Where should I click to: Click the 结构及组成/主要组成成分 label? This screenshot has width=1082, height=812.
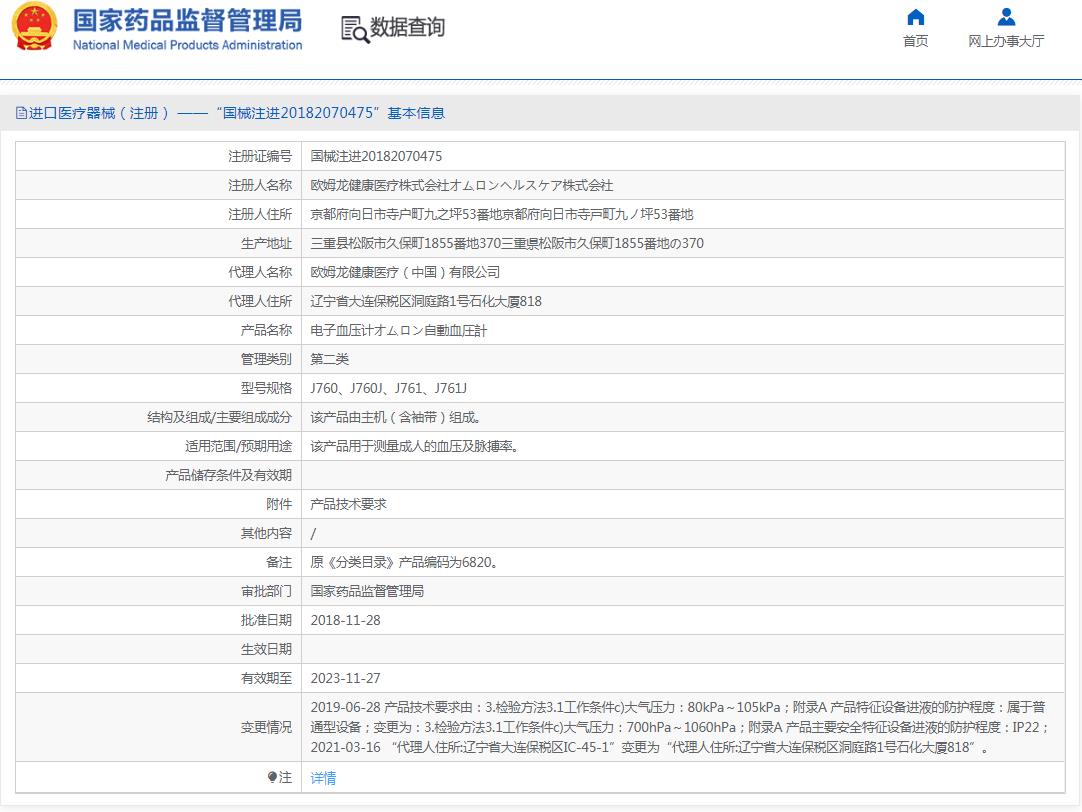coord(219,417)
